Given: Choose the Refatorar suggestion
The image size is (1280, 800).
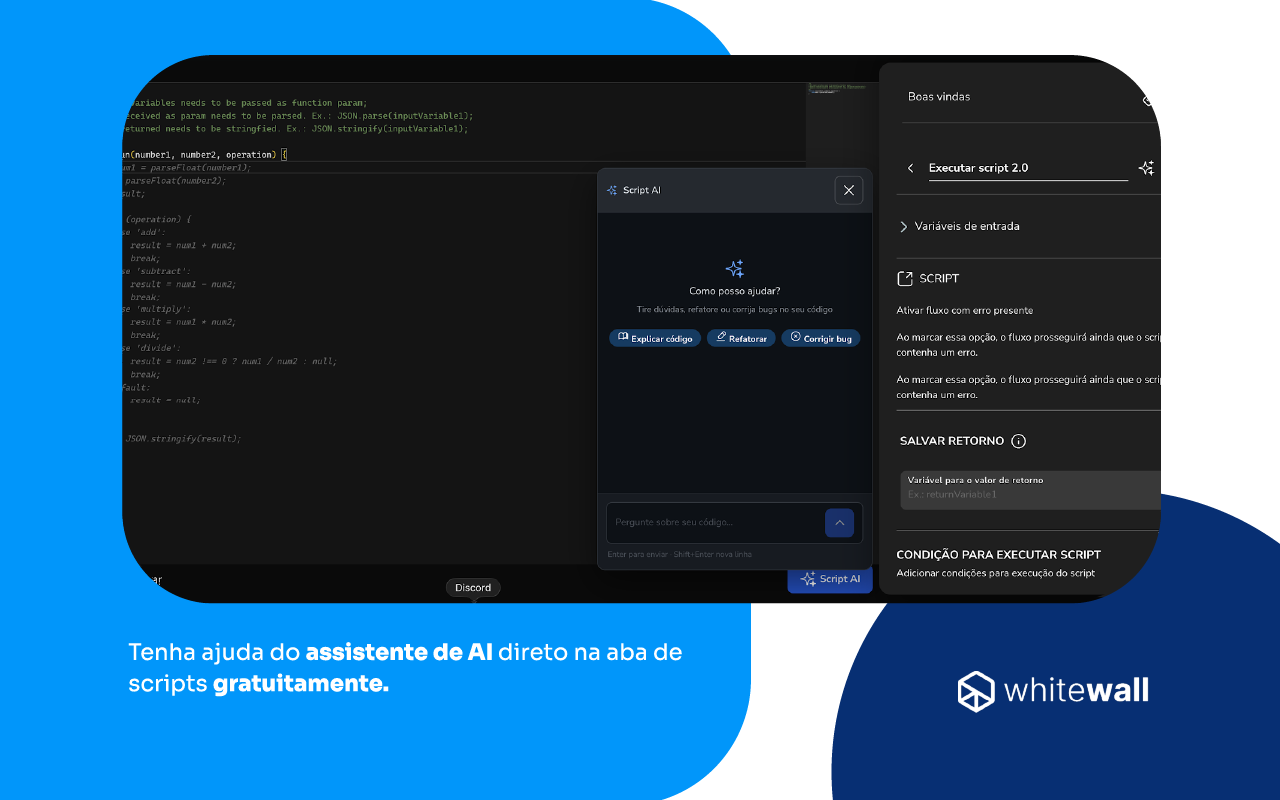Looking at the screenshot, I should pos(741,338).
